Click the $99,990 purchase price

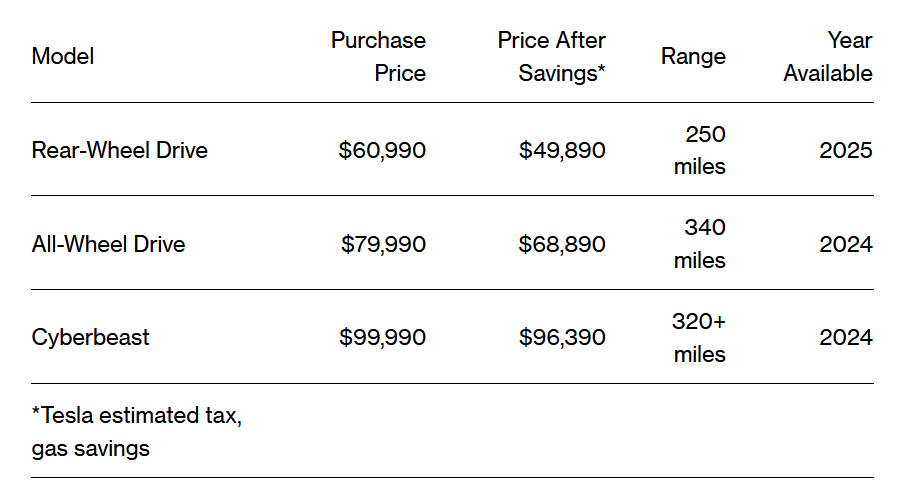pyautogui.click(x=382, y=337)
